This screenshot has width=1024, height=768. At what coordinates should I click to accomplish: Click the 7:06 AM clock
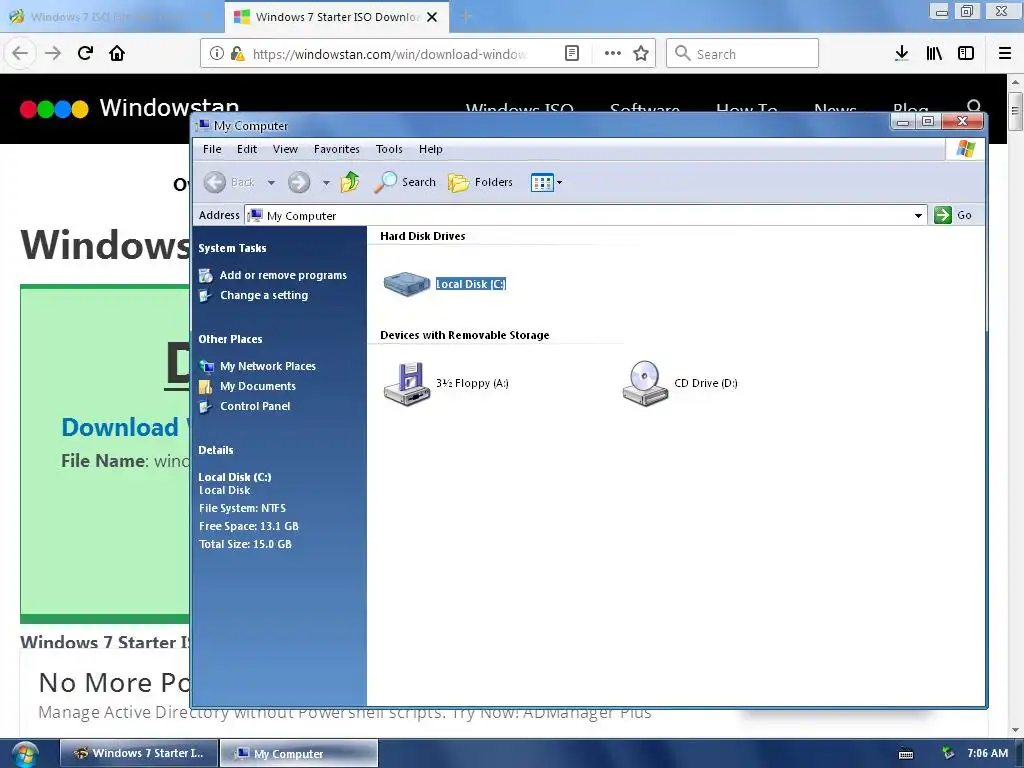click(987, 753)
